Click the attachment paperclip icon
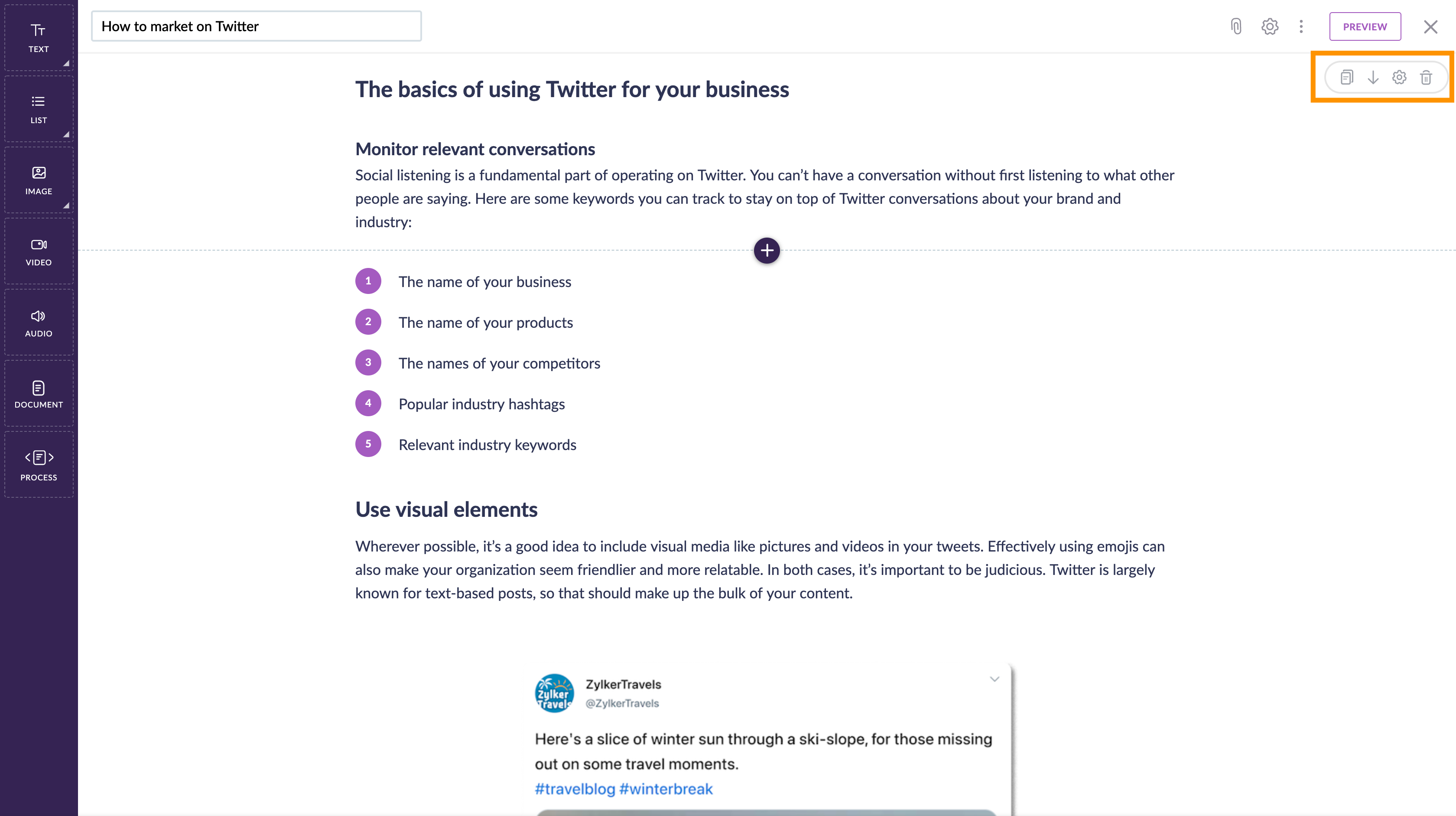Viewport: 1456px width, 816px height. [1236, 26]
